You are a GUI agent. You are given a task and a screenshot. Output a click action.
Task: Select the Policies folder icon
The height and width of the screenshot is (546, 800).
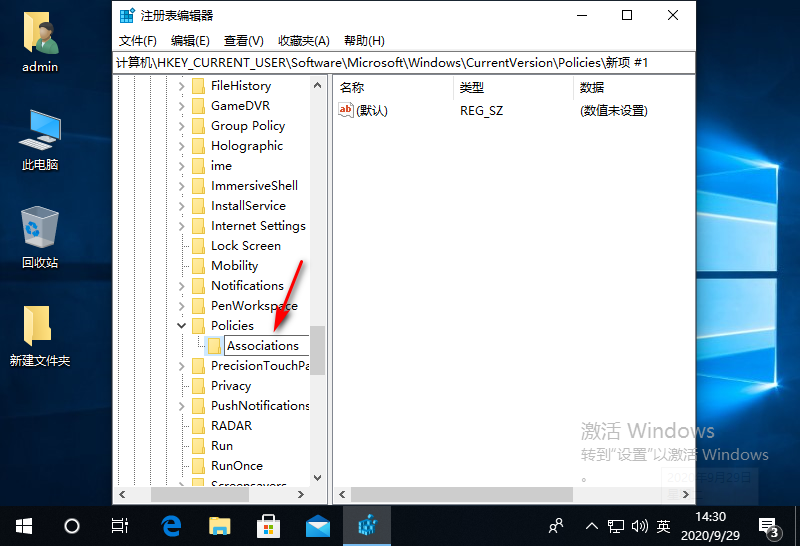(x=198, y=326)
